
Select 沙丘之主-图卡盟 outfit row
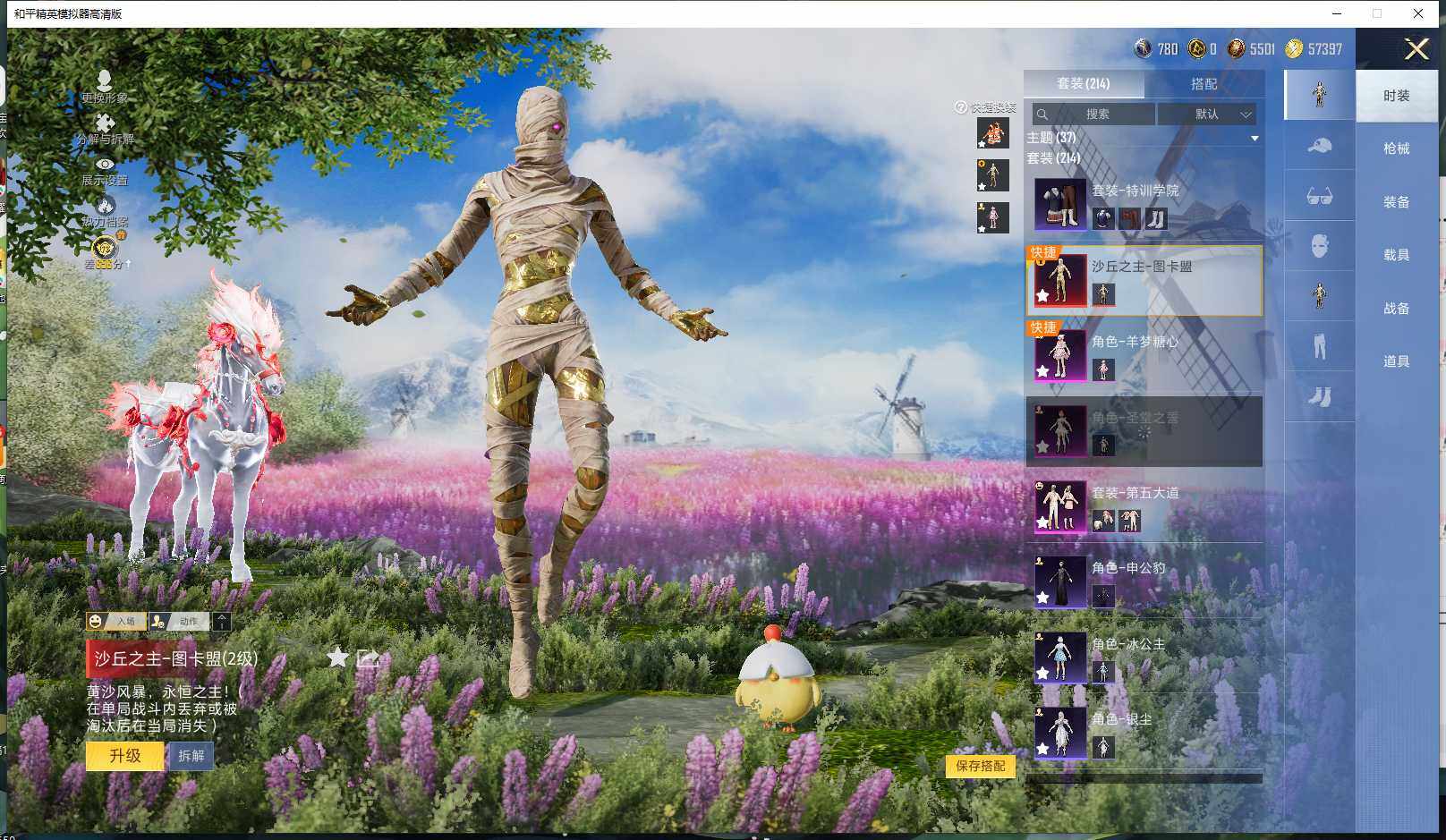click(1144, 280)
